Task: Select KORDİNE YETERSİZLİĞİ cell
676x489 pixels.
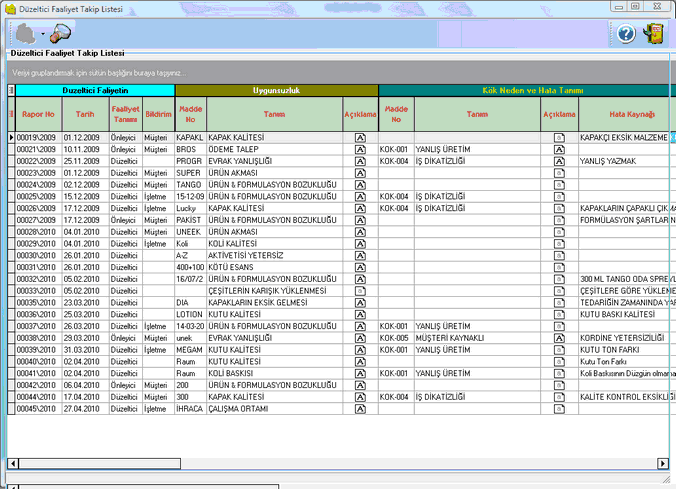Action: (x=627, y=338)
